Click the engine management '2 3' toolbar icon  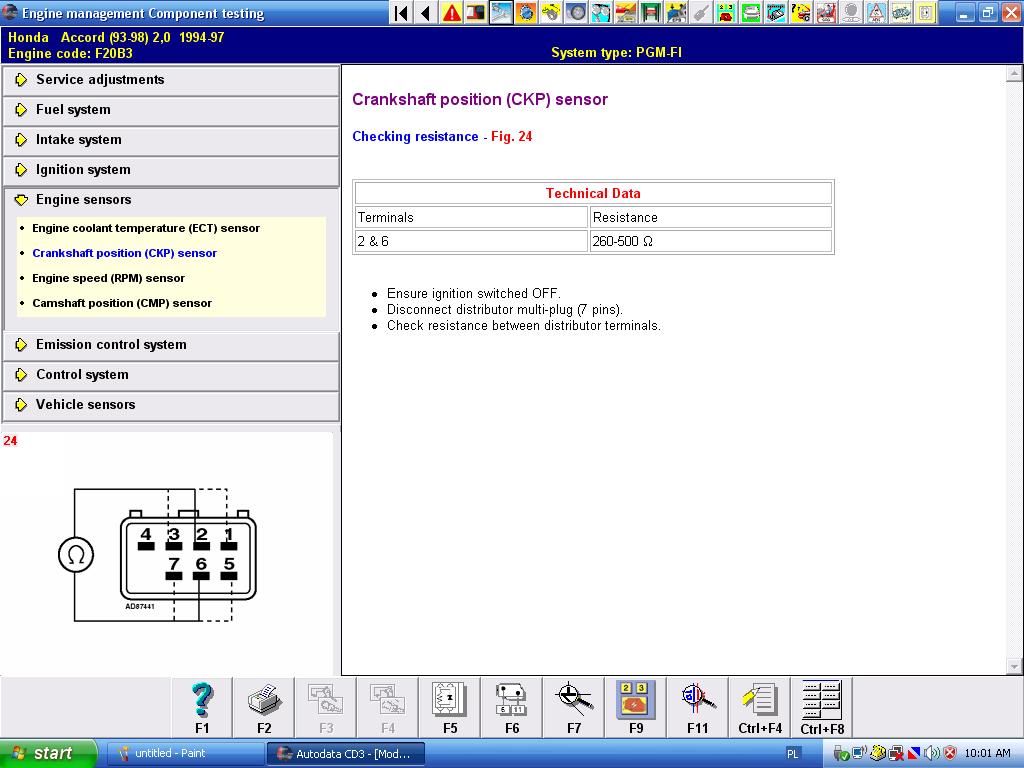point(724,12)
